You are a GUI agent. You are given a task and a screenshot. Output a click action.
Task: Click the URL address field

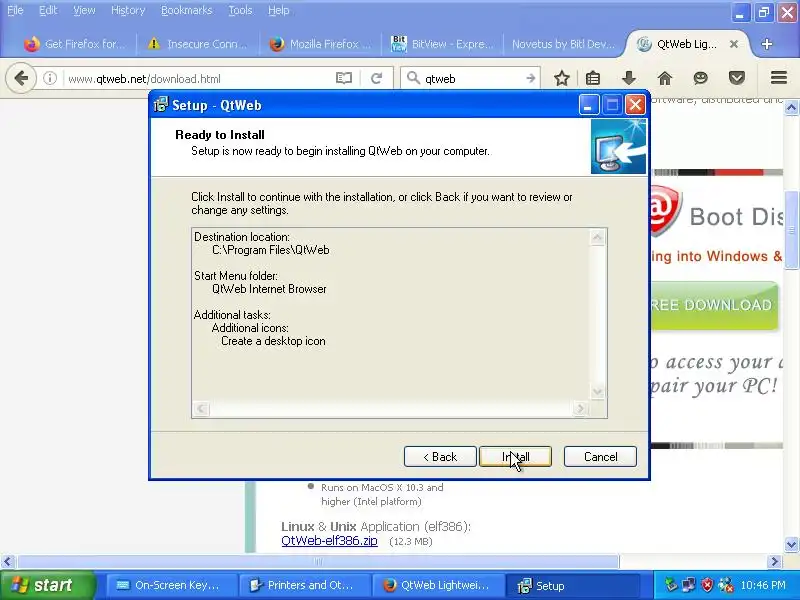click(199, 79)
